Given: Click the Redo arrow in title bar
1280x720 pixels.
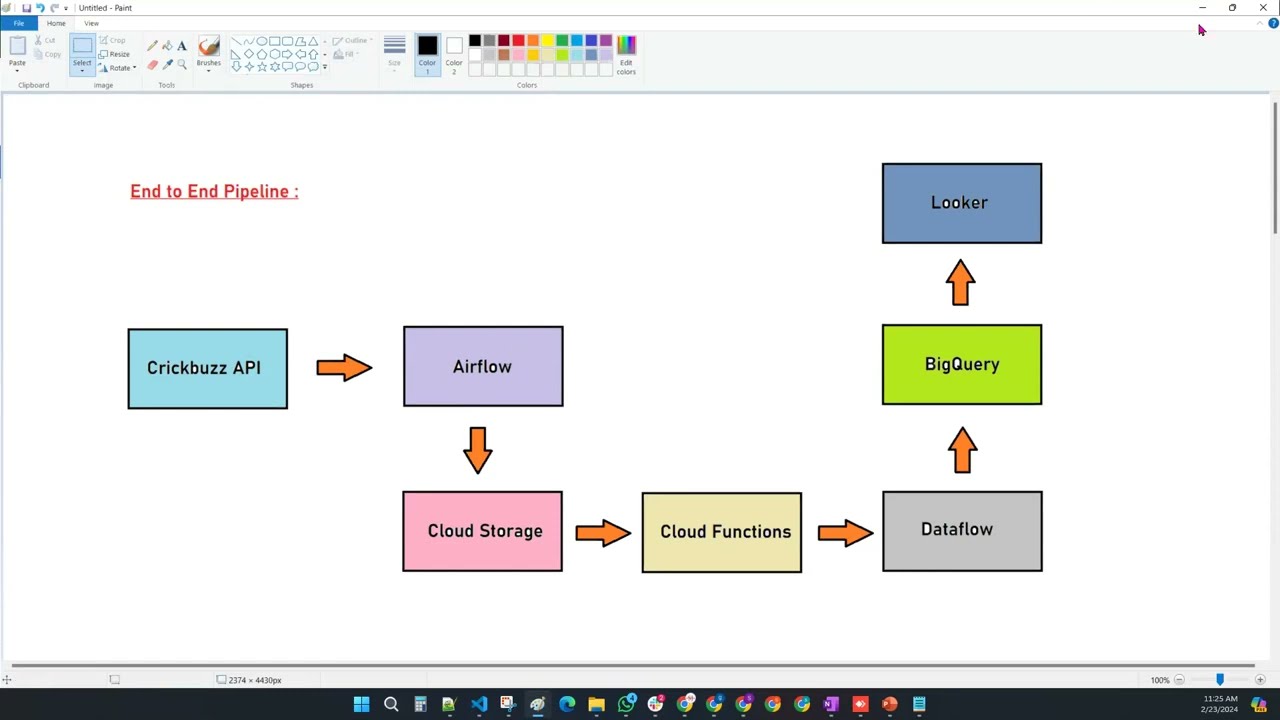Looking at the screenshot, I should coord(54,8).
